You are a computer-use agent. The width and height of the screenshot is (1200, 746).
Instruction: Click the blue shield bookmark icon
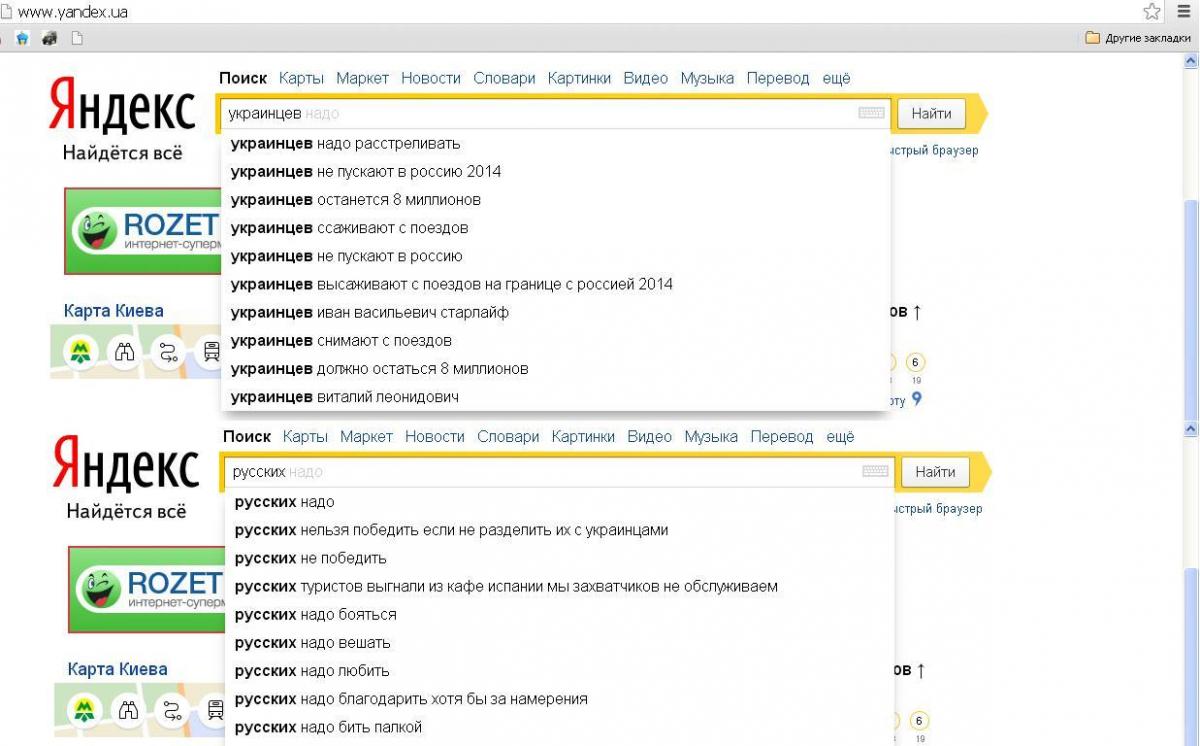click(x=22, y=38)
